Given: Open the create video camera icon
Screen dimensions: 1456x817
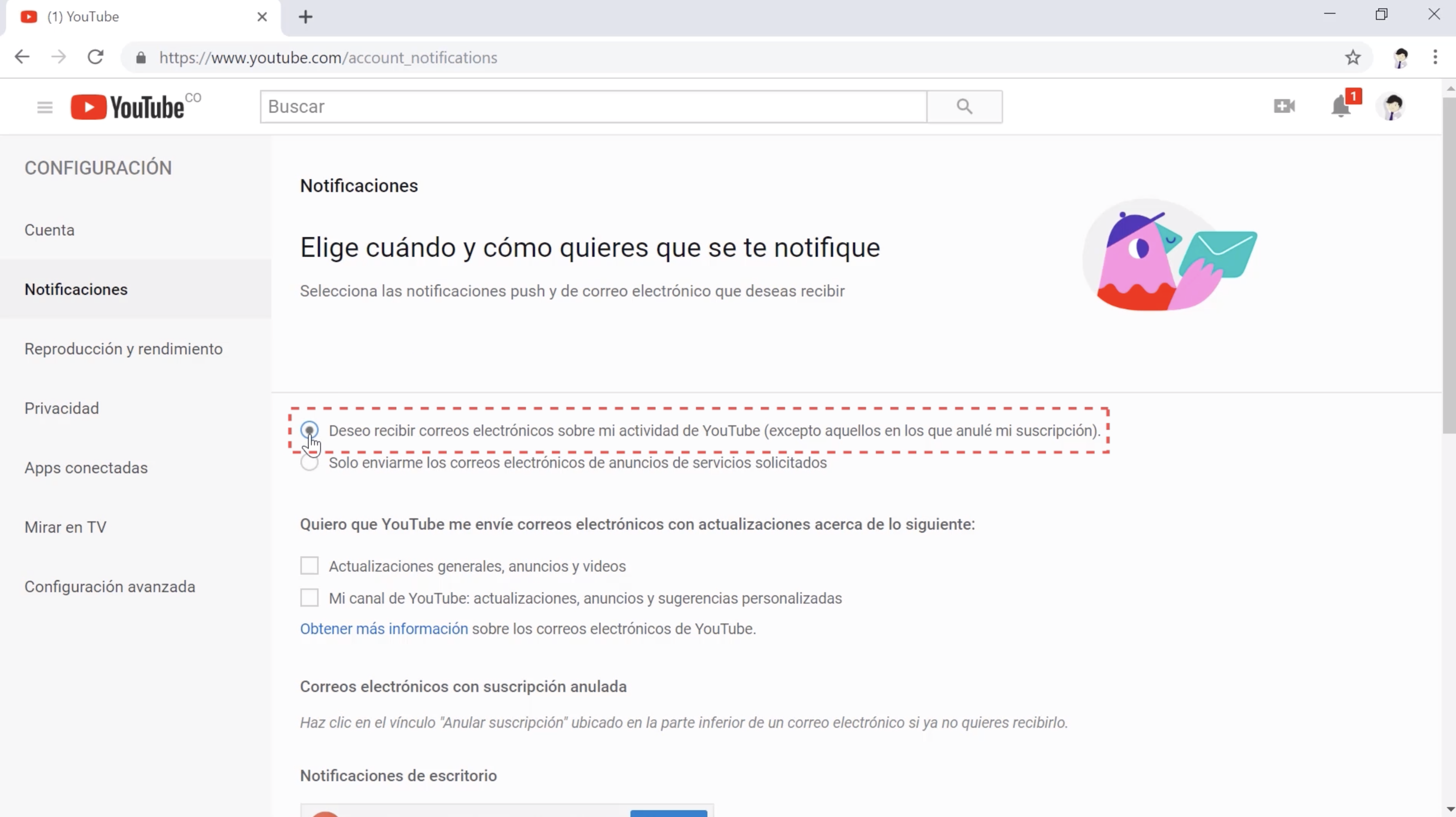Looking at the screenshot, I should (x=1284, y=106).
